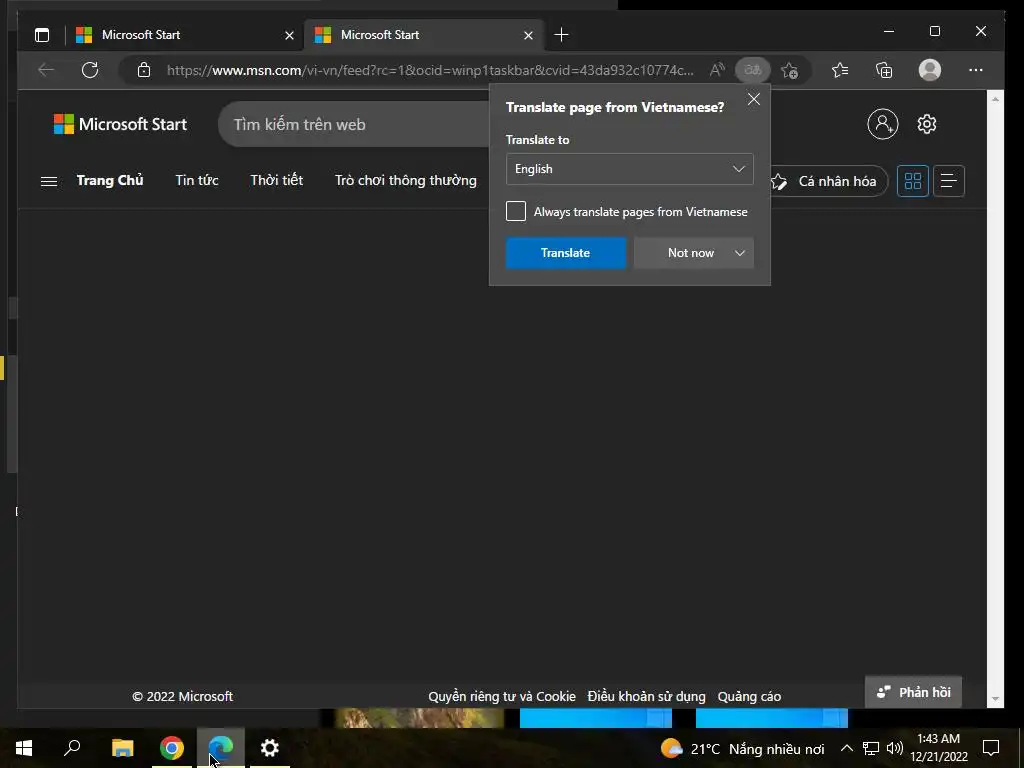Click the page scrollbar up arrow
Image resolution: width=1024 pixels, height=768 pixels.
tap(995, 99)
